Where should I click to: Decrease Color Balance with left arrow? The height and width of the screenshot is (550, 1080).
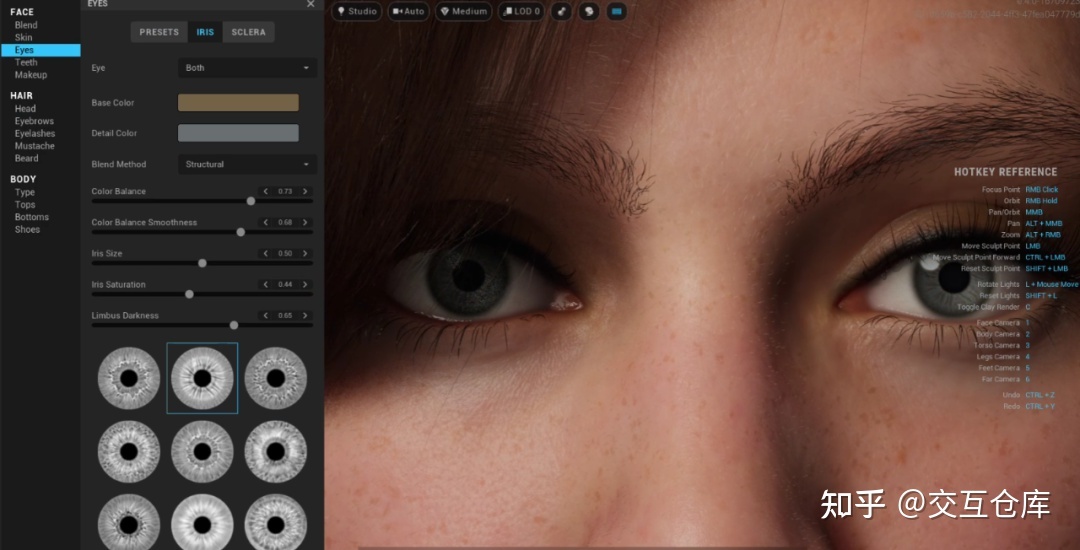(265, 191)
